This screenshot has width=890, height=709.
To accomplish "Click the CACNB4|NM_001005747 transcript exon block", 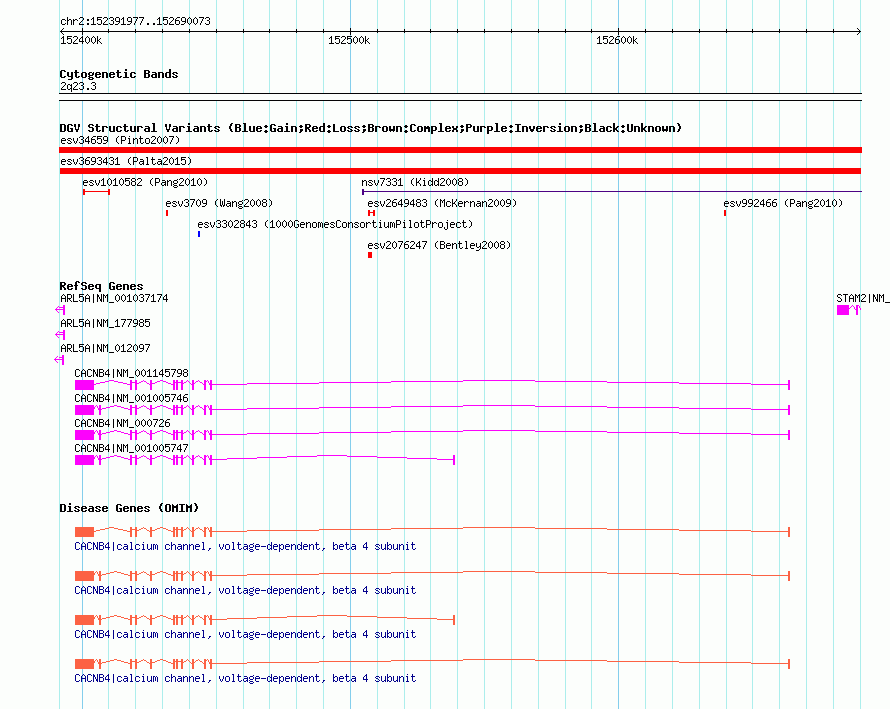I will [85, 460].
